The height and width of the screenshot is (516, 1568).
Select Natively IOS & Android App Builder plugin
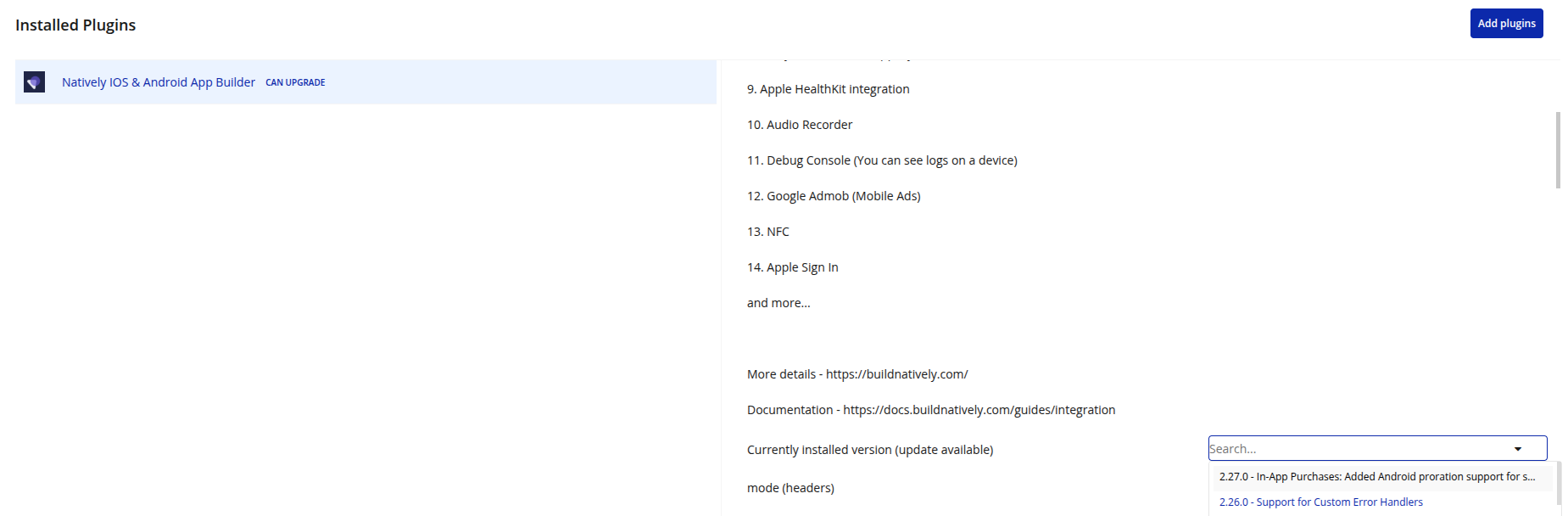tap(158, 82)
